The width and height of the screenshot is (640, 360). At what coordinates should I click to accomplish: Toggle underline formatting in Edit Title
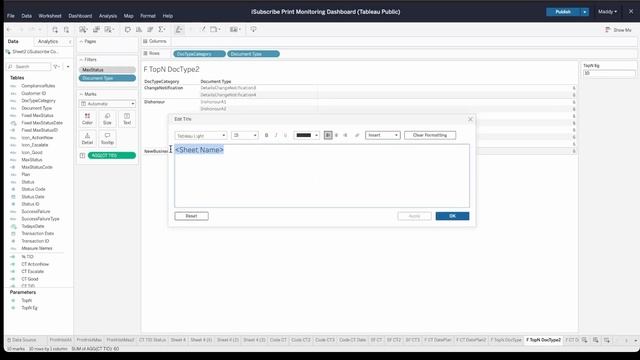[x=285, y=135]
